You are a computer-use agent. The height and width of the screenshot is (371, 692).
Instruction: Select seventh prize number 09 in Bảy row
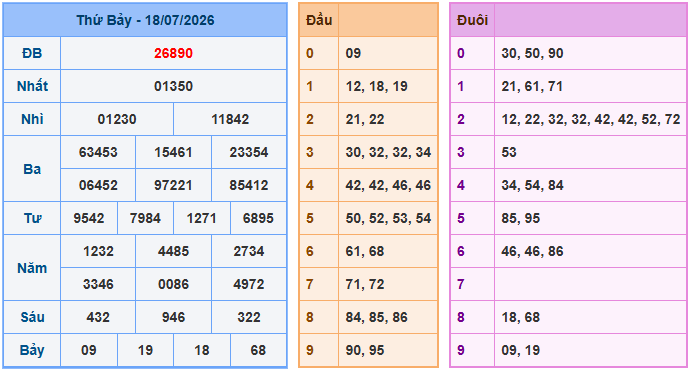click(89, 350)
